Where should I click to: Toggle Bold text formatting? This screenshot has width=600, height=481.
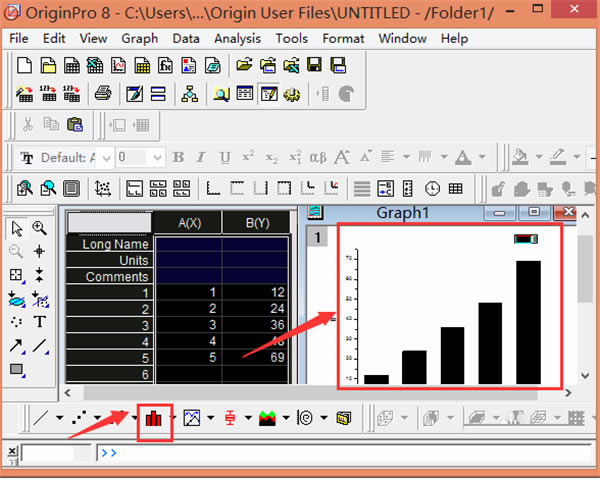pos(178,157)
